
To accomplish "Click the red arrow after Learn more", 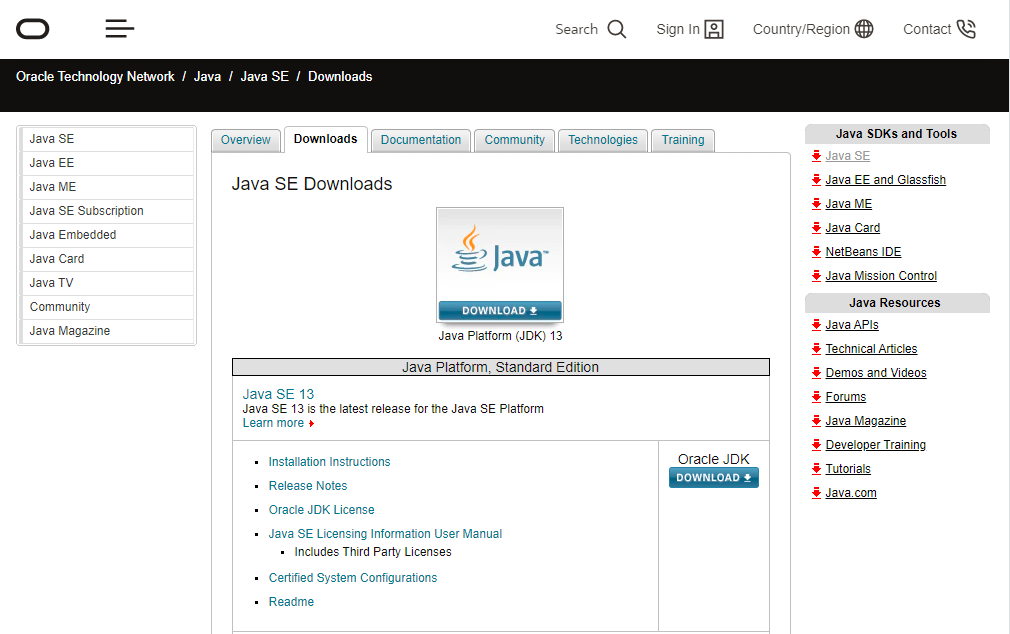I will [311, 423].
